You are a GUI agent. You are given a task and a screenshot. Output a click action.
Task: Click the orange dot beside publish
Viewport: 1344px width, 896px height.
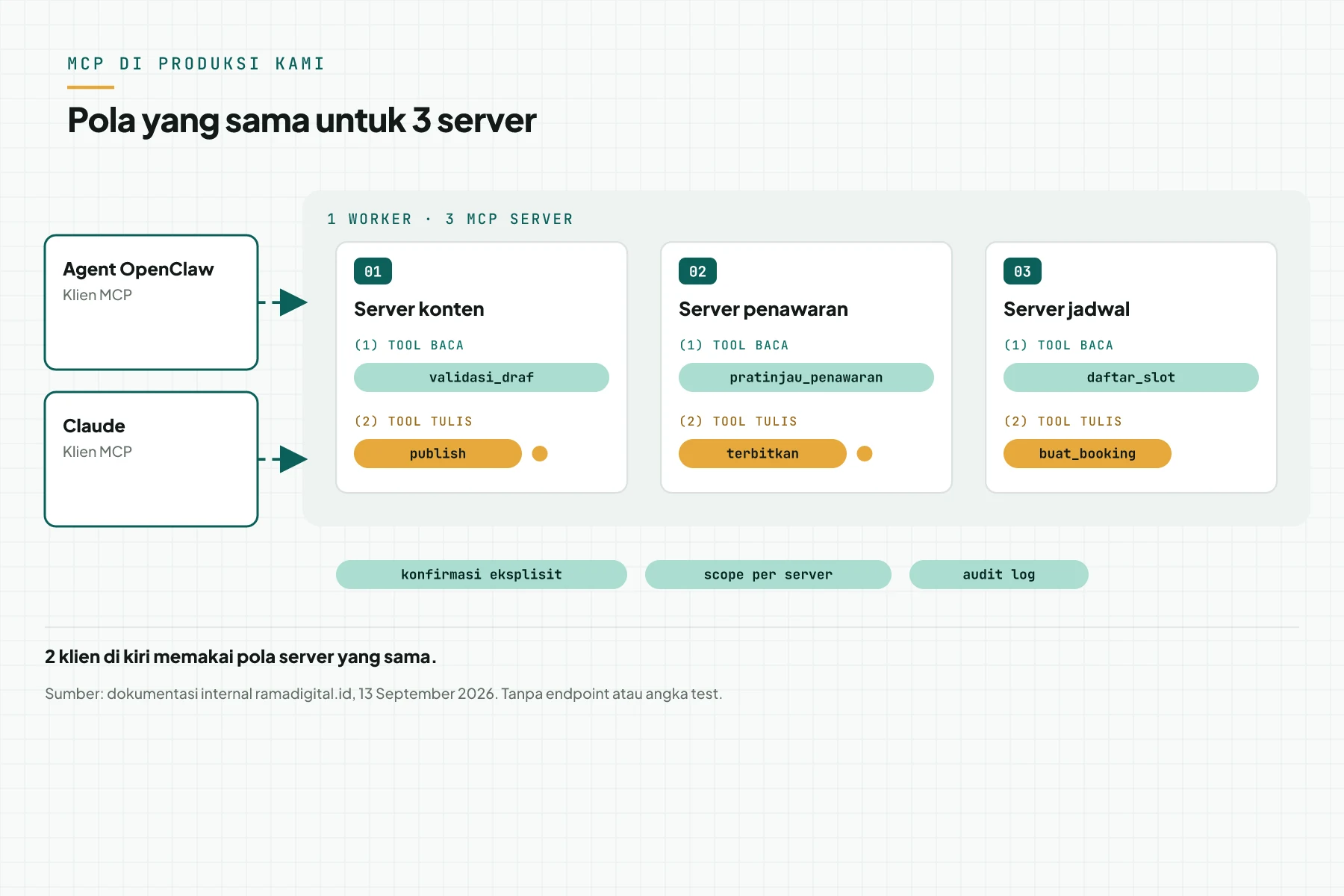540,453
